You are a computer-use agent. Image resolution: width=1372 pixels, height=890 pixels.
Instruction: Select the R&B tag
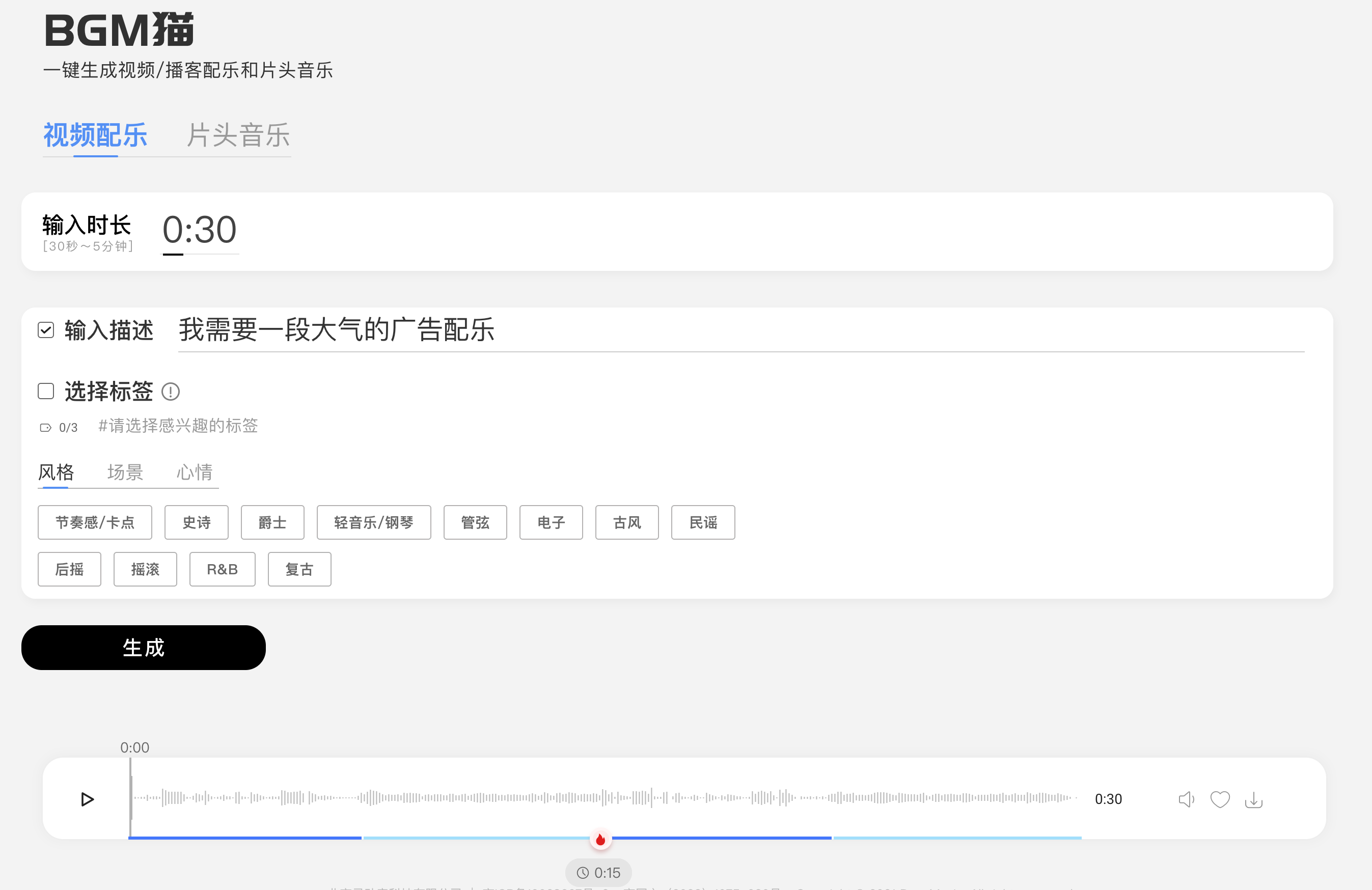pyautogui.click(x=223, y=569)
